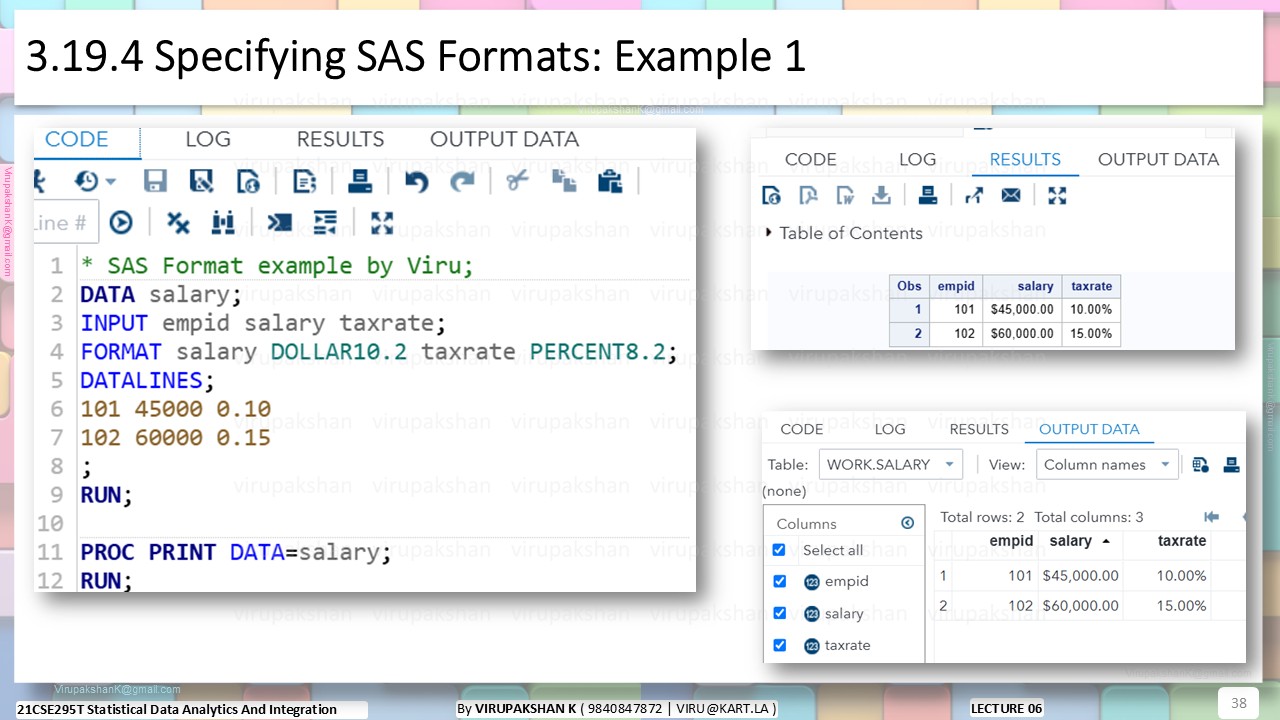Viewport: 1280px width, 720px height.
Task: Click the Save program disk icon
Action: point(155,181)
